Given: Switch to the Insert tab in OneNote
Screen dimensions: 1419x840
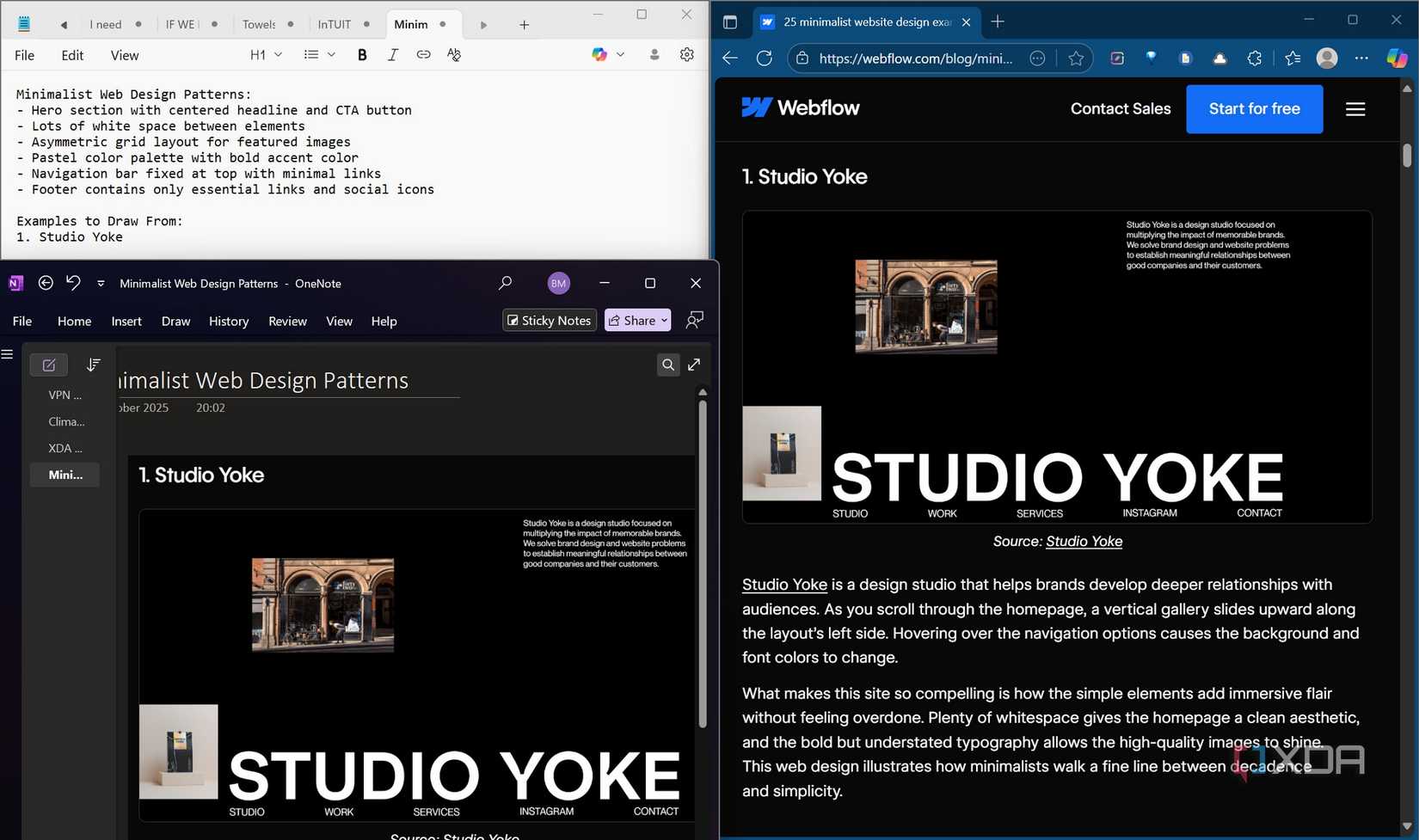Looking at the screenshot, I should click(126, 321).
